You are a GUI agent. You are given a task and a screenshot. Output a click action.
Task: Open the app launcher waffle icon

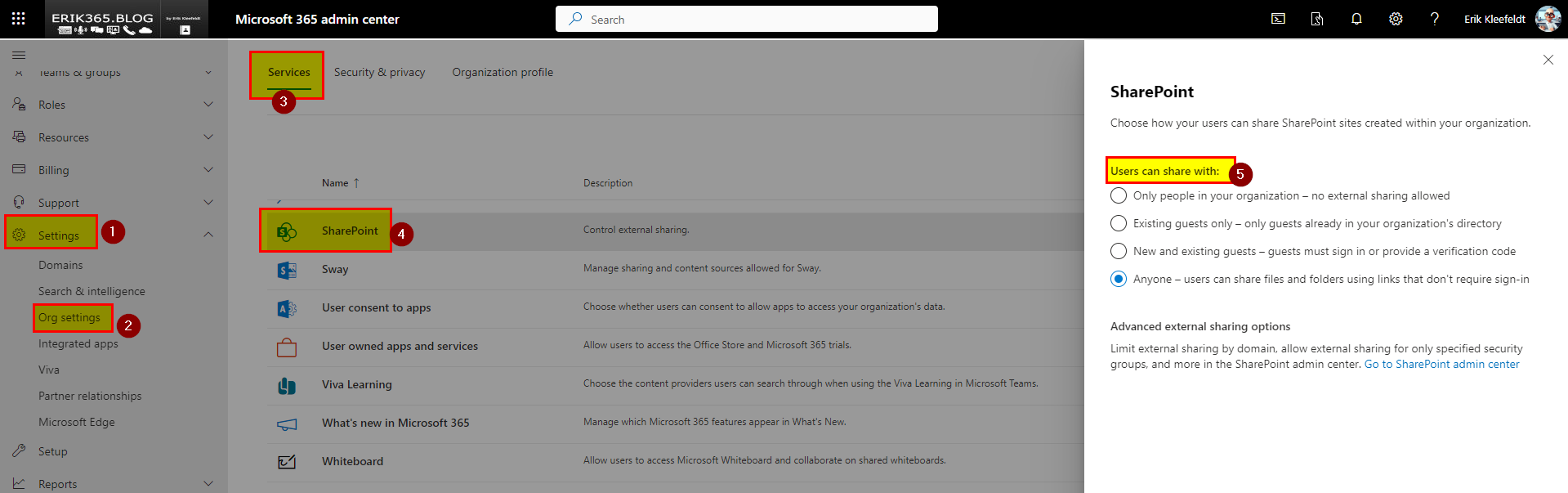point(18,19)
